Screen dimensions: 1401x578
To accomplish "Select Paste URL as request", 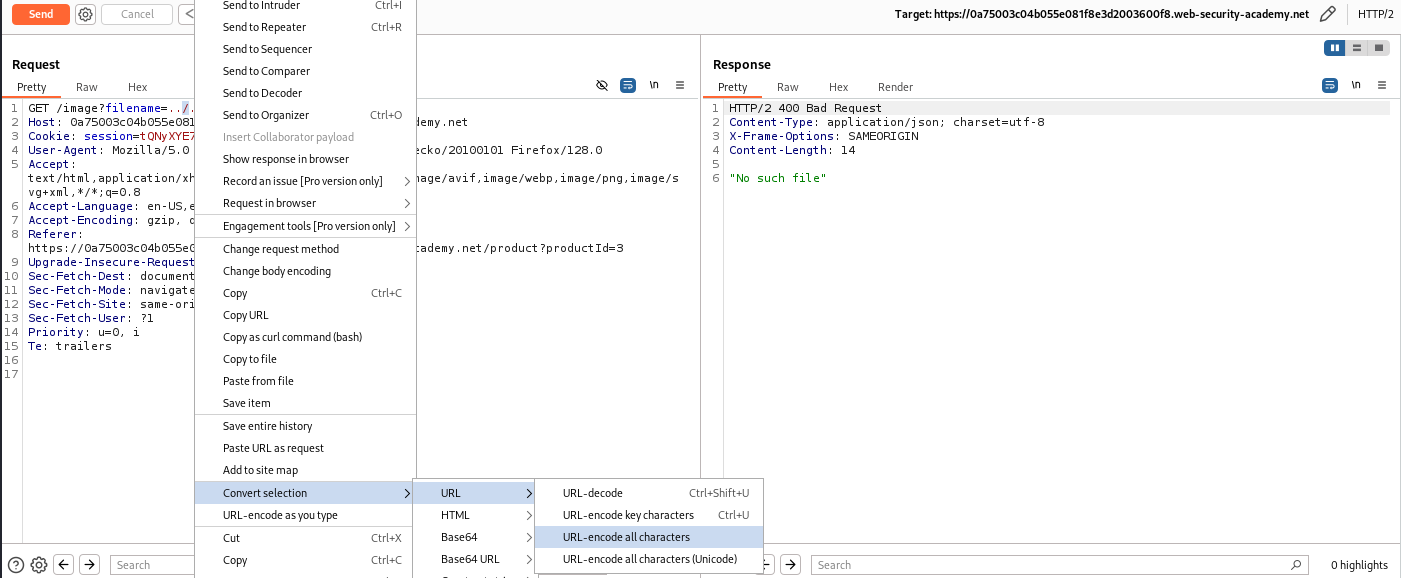I will [305, 448].
